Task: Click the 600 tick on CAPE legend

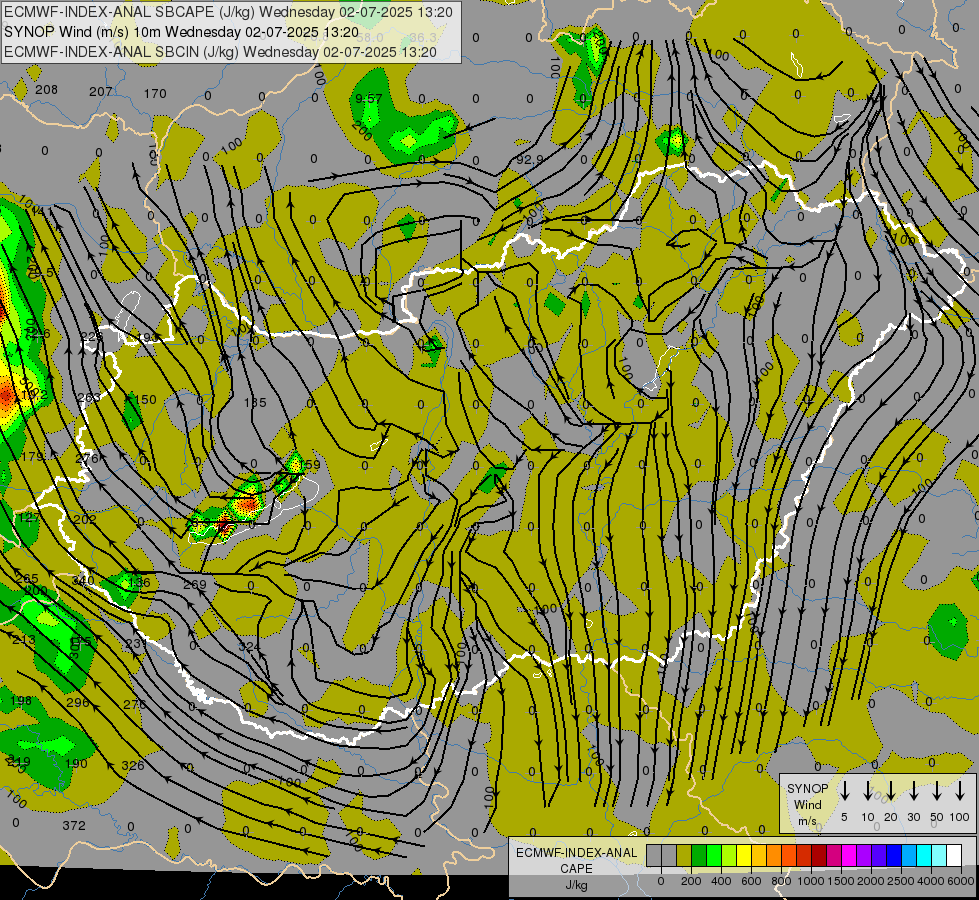Action: click(751, 881)
